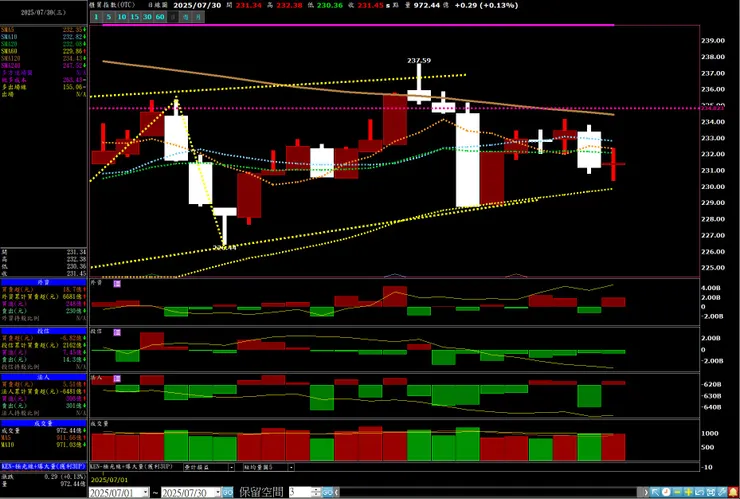Open the alert bell icon
The width and height of the screenshot is (740, 499).
tap(733, 492)
